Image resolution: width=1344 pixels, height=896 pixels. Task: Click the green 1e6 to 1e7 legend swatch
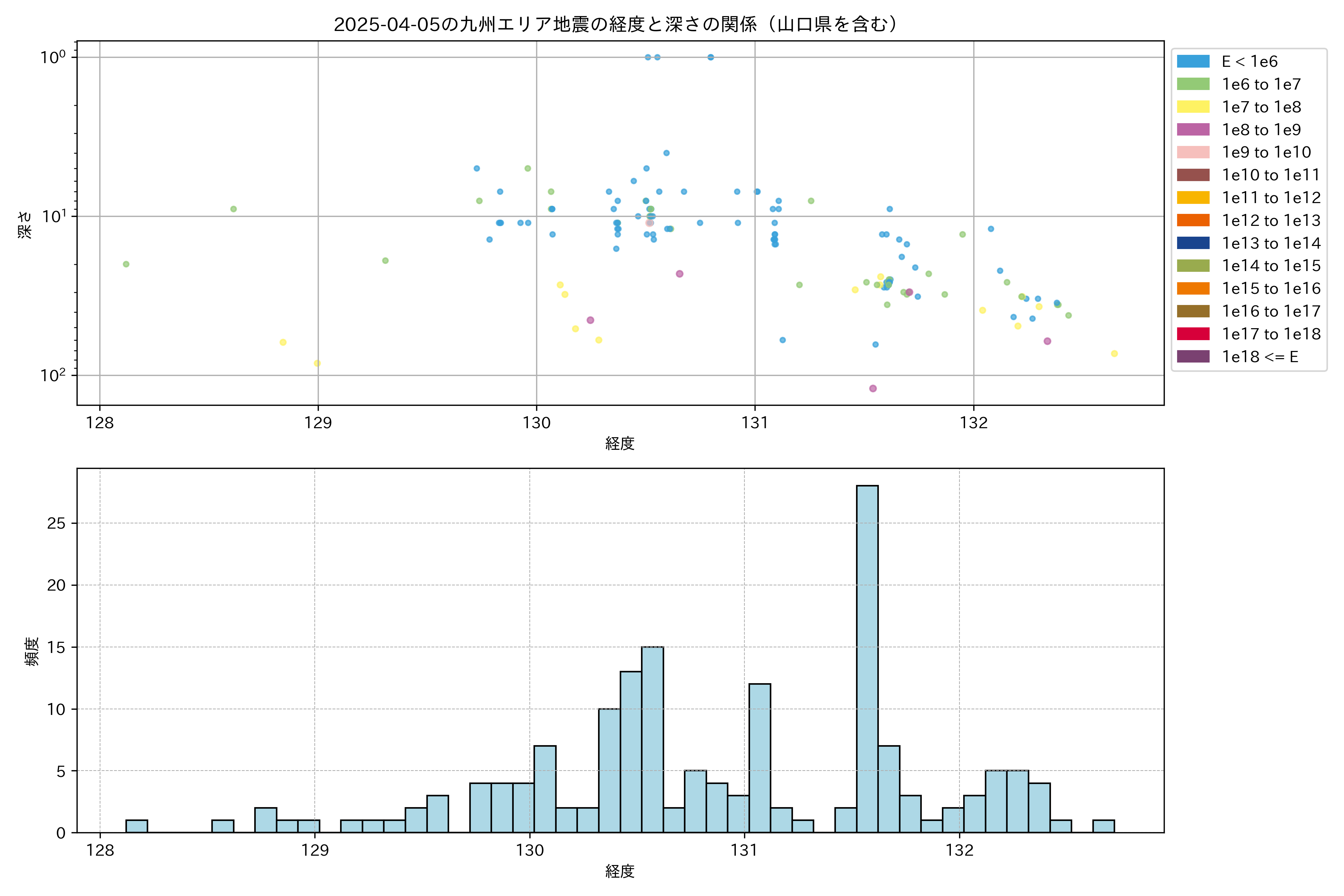coord(1193,84)
